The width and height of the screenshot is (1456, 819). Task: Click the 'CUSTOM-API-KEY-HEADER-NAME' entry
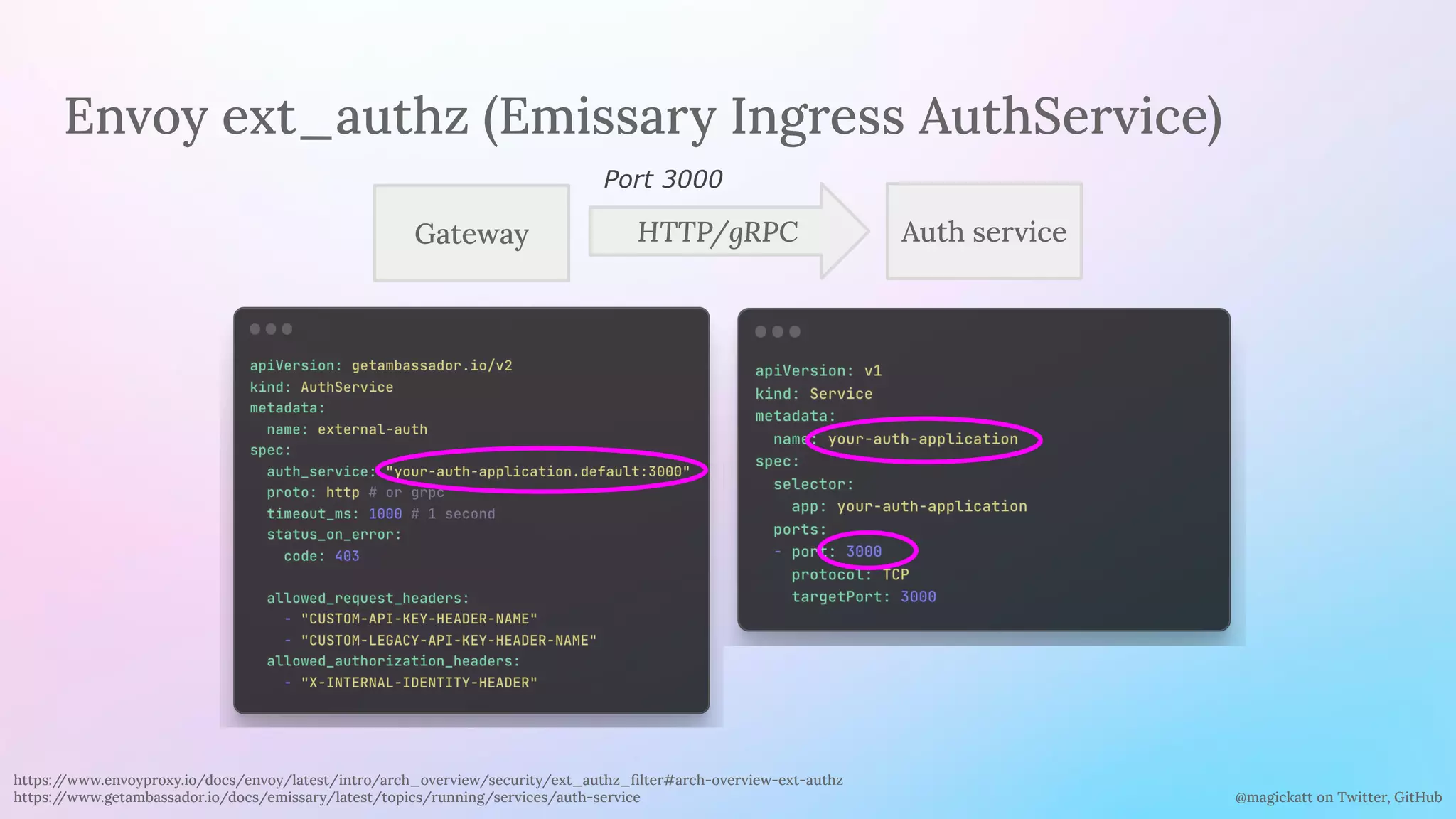coord(419,619)
